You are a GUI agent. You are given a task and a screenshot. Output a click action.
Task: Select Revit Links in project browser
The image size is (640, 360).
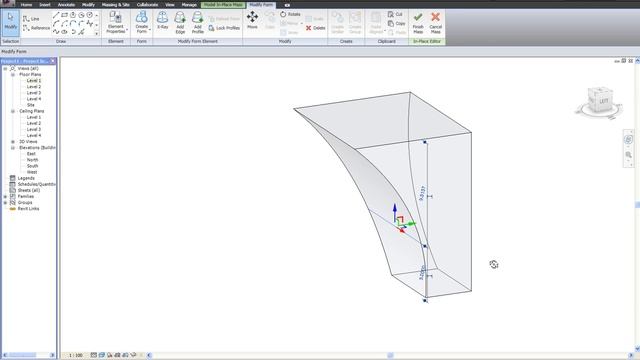pos(28,209)
